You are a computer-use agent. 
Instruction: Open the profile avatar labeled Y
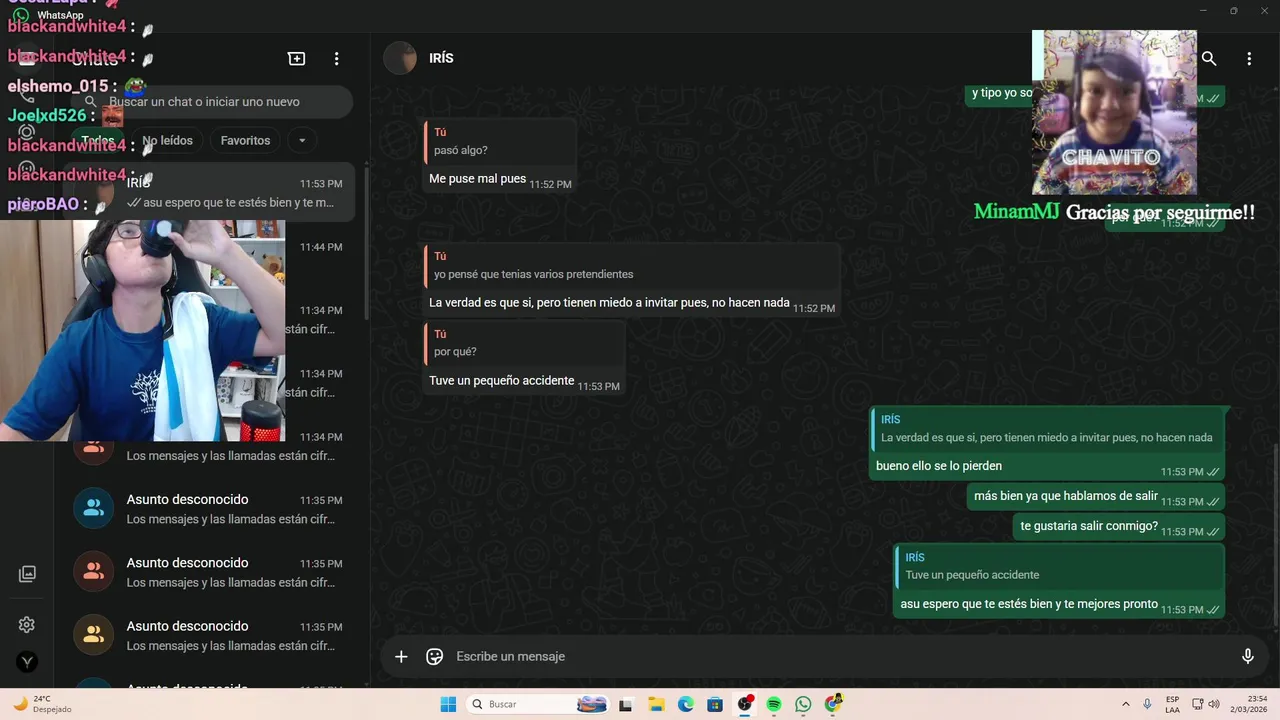click(x=27, y=662)
